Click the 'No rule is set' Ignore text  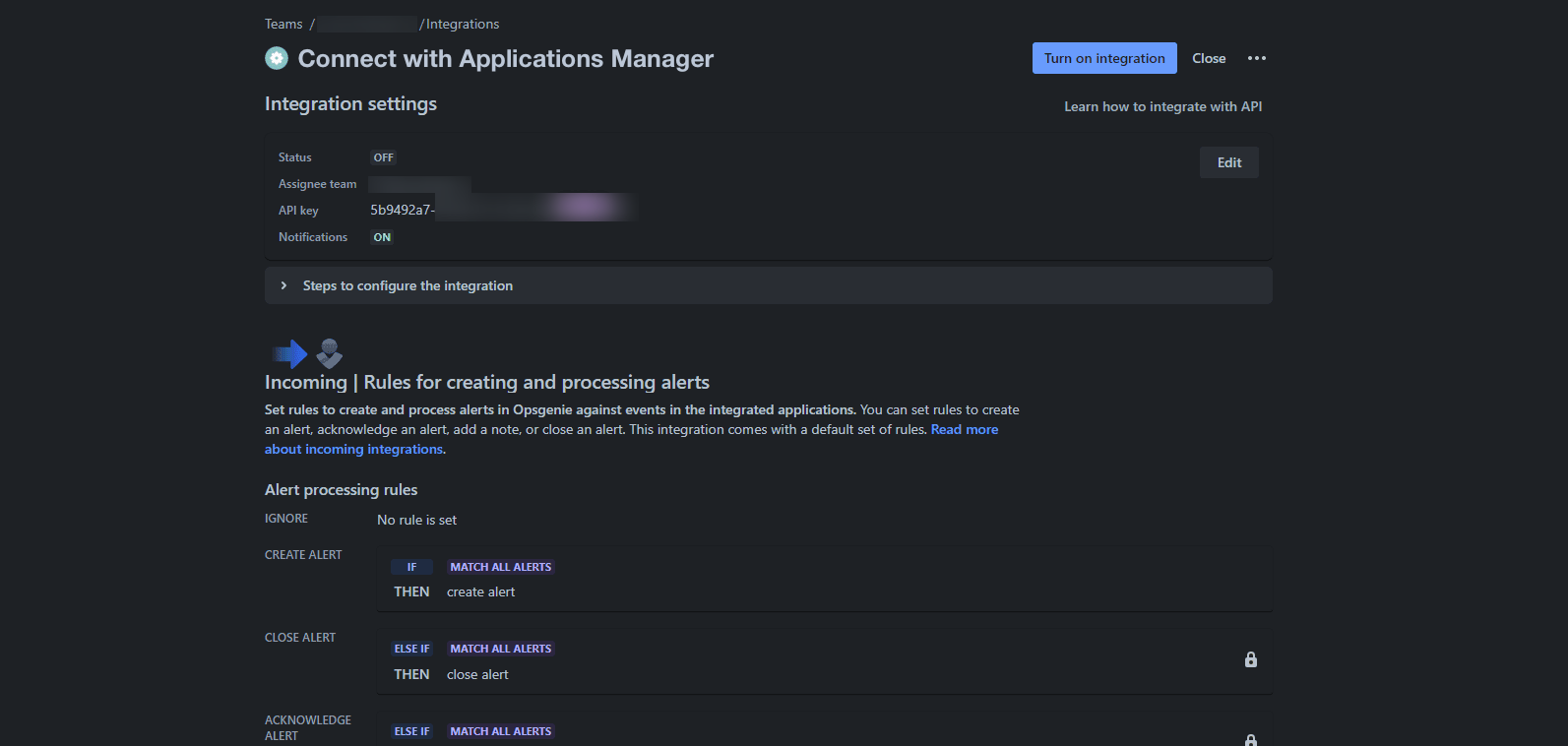coord(417,520)
